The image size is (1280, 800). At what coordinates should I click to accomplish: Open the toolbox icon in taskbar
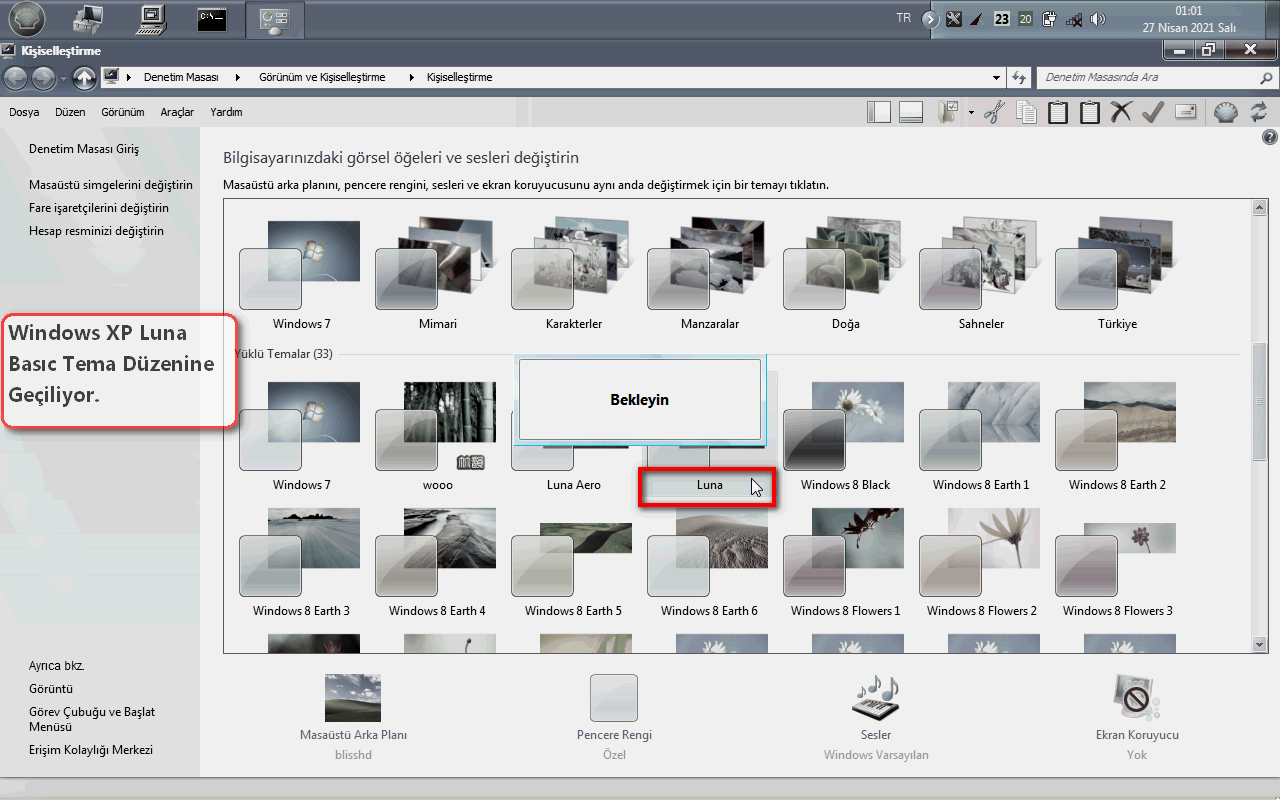click(89, 19)
